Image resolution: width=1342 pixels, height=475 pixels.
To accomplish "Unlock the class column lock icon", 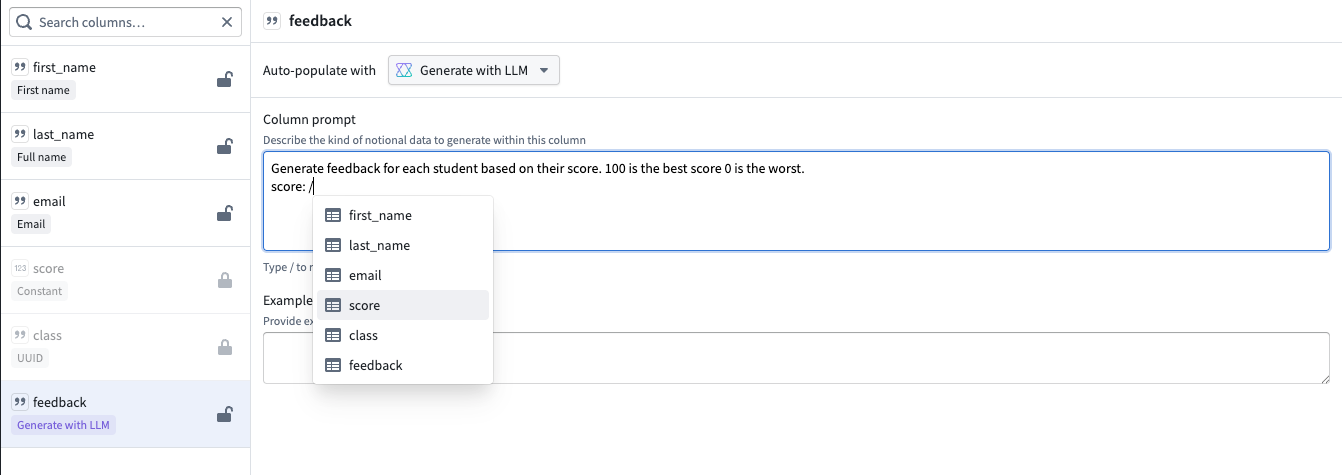I will (x=225, y=348).
